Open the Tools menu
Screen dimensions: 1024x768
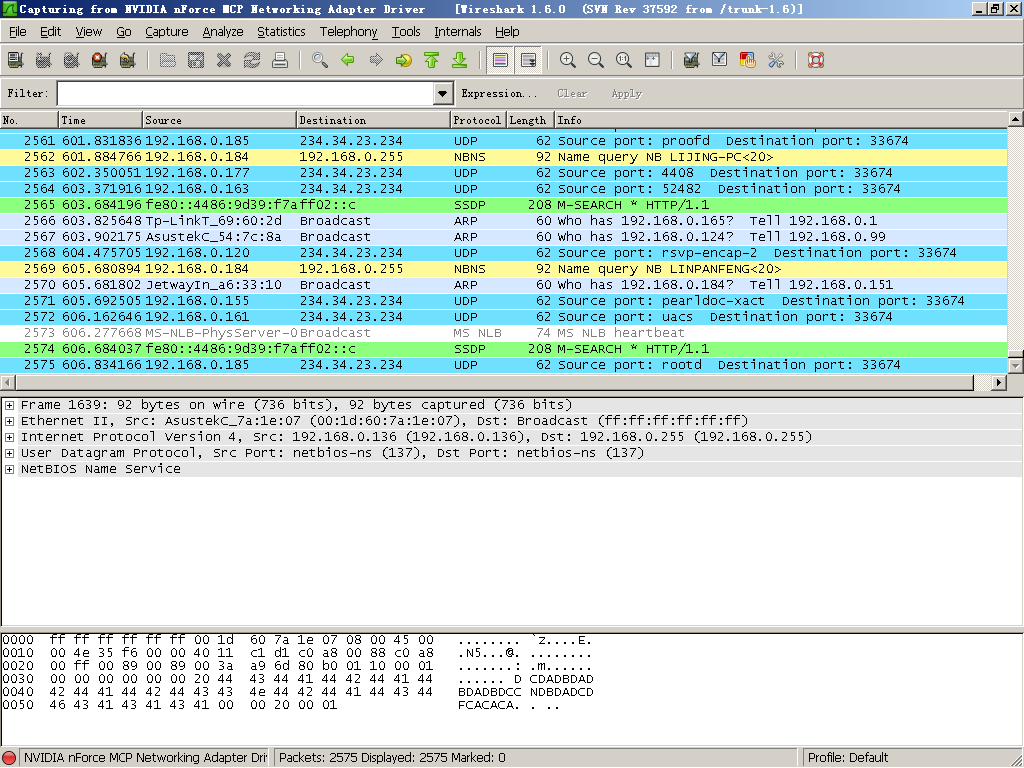pyautogui.click(x=406, y=31)
